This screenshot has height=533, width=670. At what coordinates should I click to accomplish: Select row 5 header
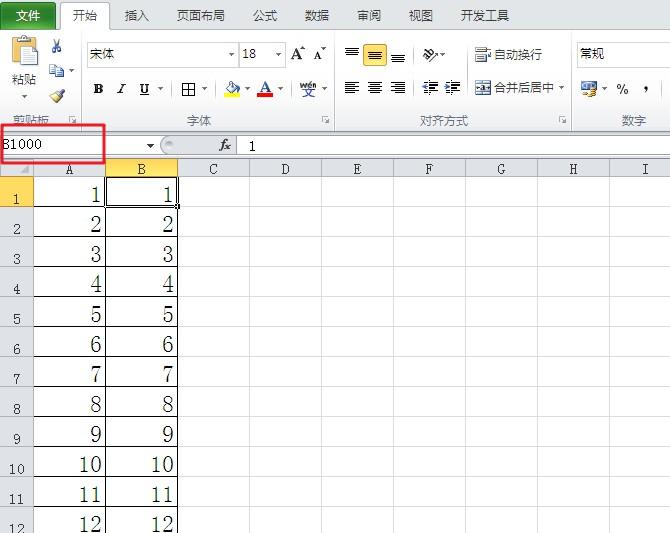pyautogui.click(x=17, y=312)
